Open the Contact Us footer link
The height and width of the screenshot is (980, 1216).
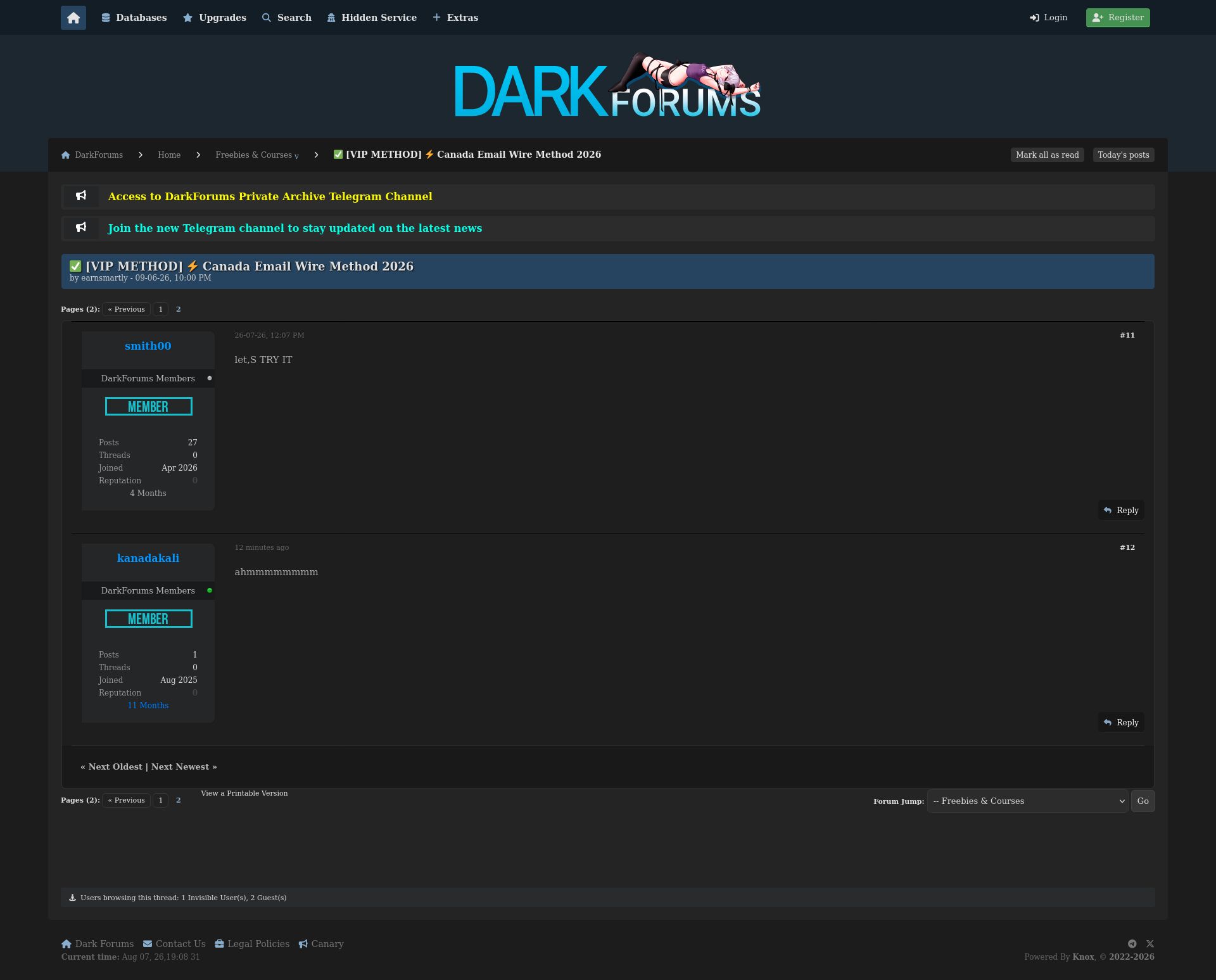click(174, 944)
